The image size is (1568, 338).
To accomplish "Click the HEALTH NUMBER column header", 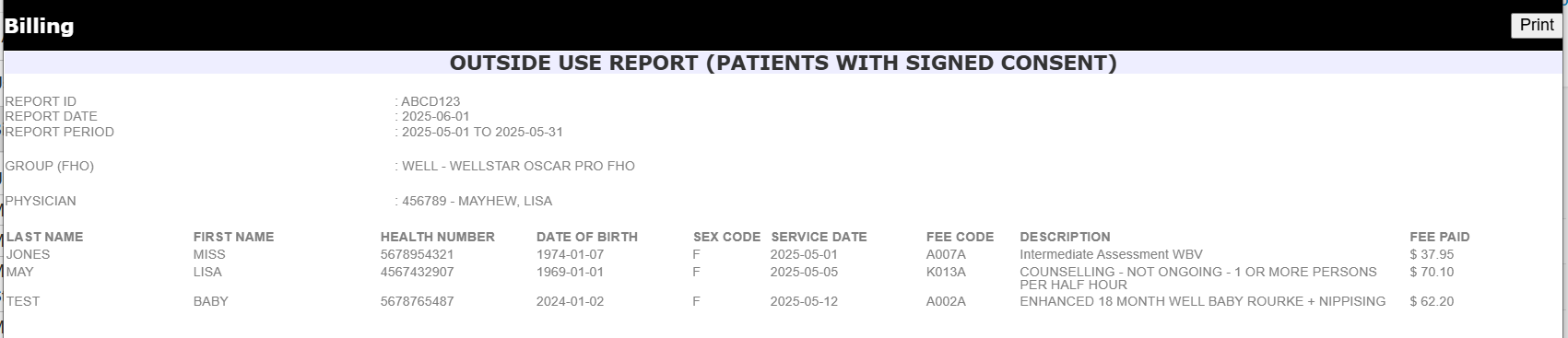I will click(438, 237).
